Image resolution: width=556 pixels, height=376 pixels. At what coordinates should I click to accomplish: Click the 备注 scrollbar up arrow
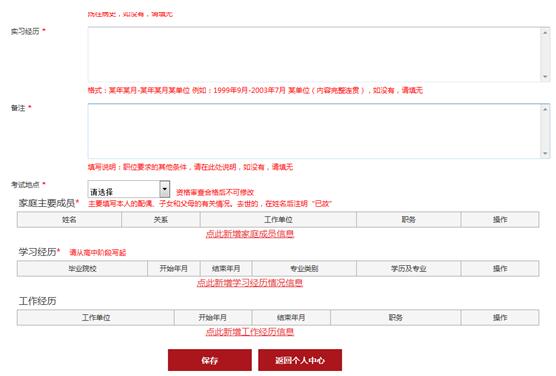tap(545, 109)
